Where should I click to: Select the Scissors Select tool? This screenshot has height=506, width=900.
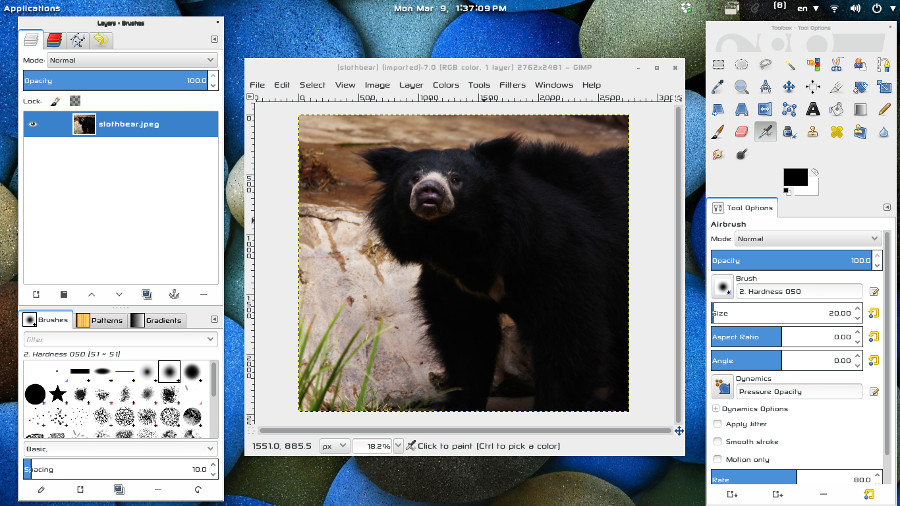(836, 64)
